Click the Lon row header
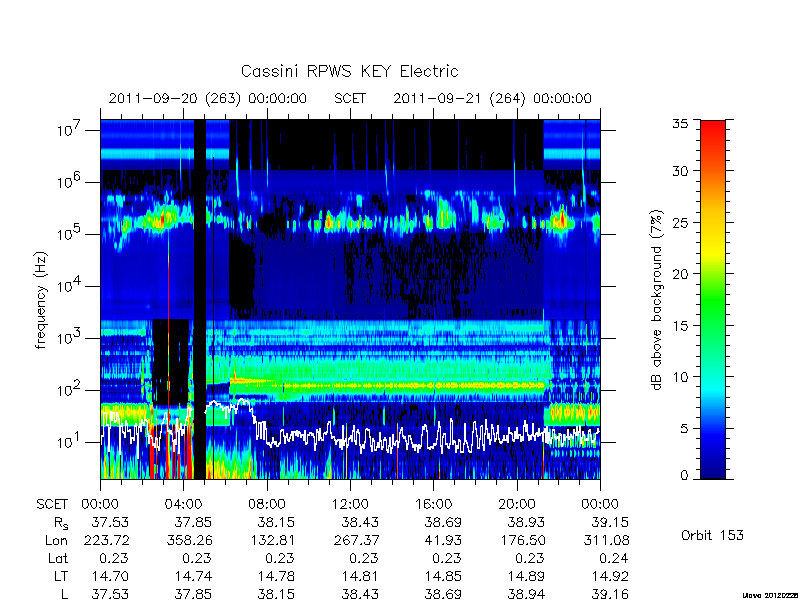800x600 pixels. (x=56, y=540)
